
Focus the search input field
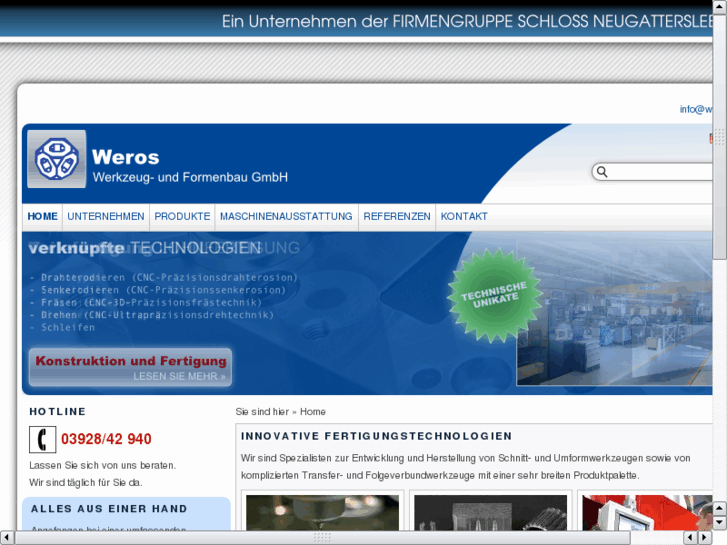[652, 172]
